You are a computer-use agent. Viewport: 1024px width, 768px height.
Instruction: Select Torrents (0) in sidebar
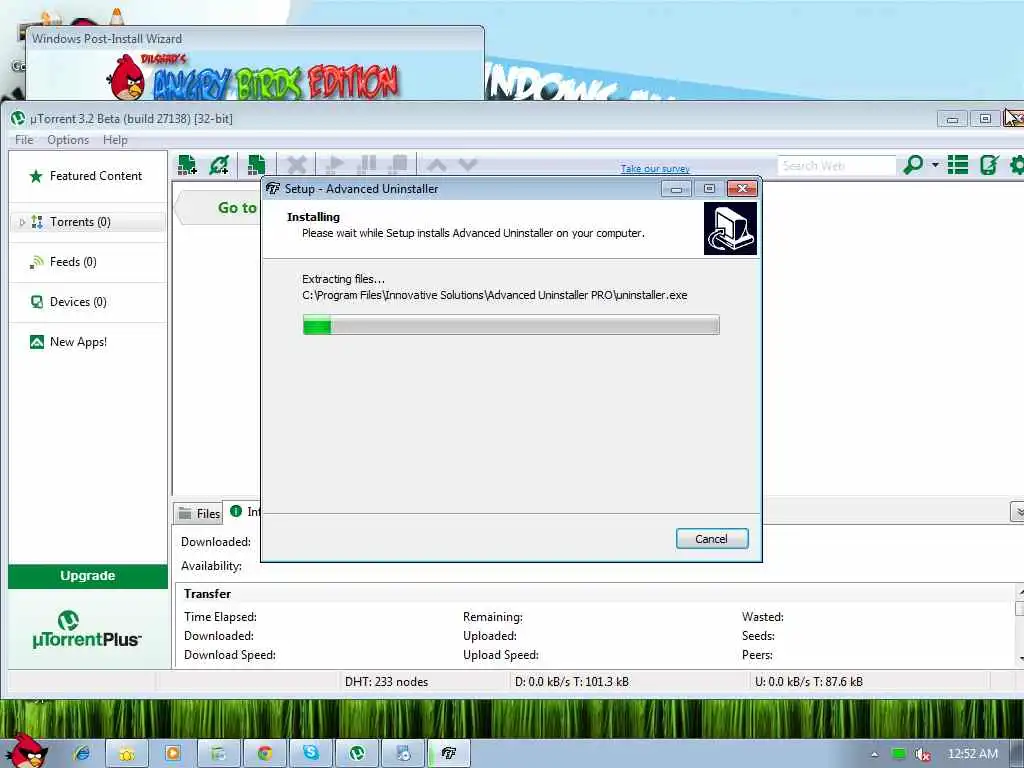click(88, 222)
